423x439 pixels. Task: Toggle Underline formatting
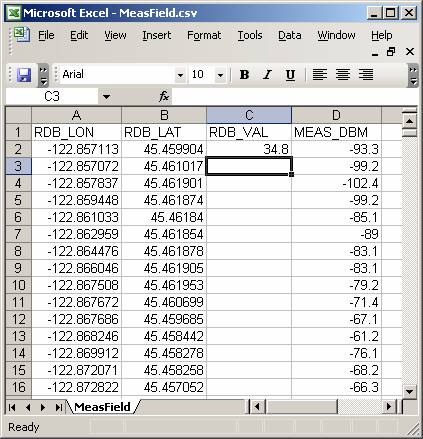(290, 75)
